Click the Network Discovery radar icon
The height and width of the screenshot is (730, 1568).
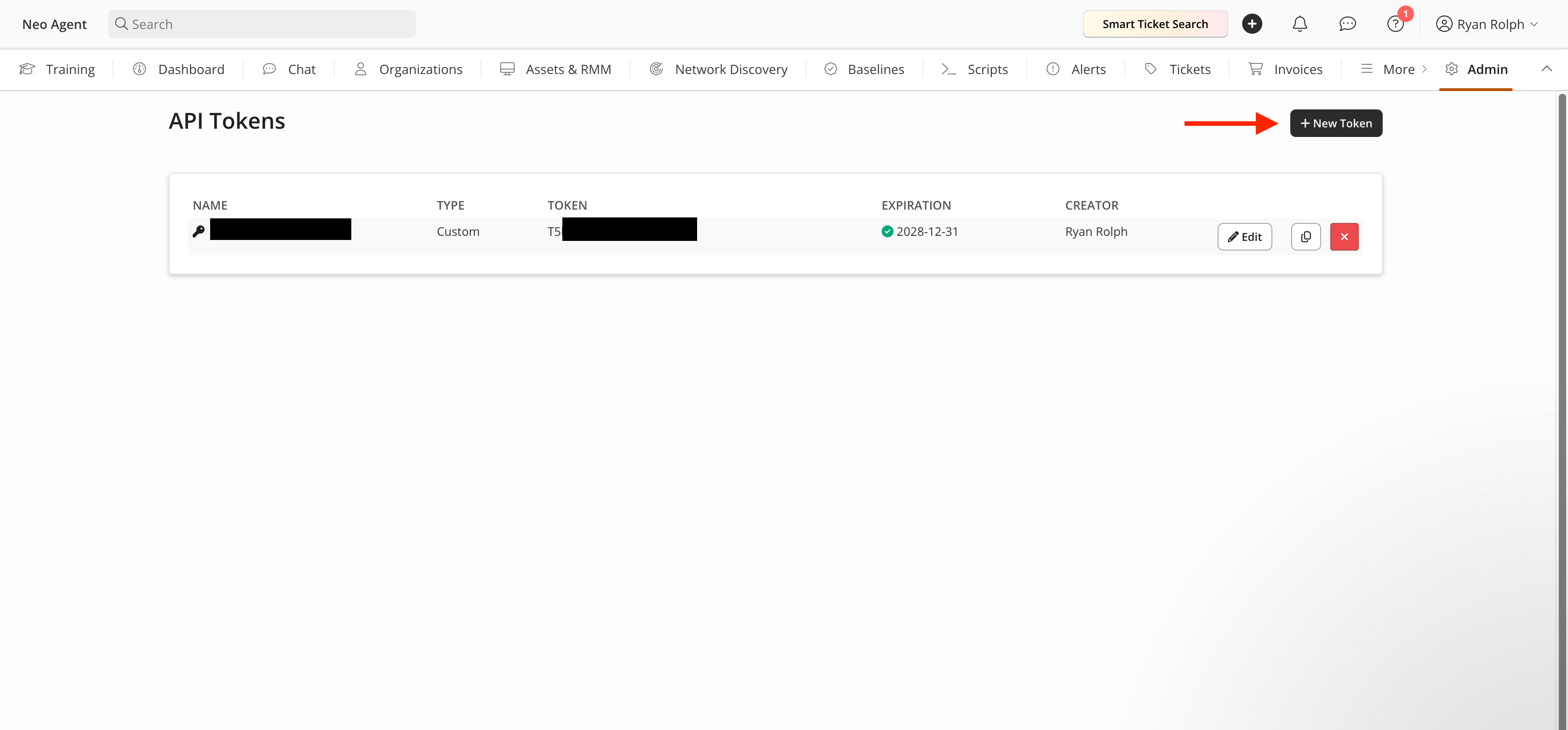656,69
